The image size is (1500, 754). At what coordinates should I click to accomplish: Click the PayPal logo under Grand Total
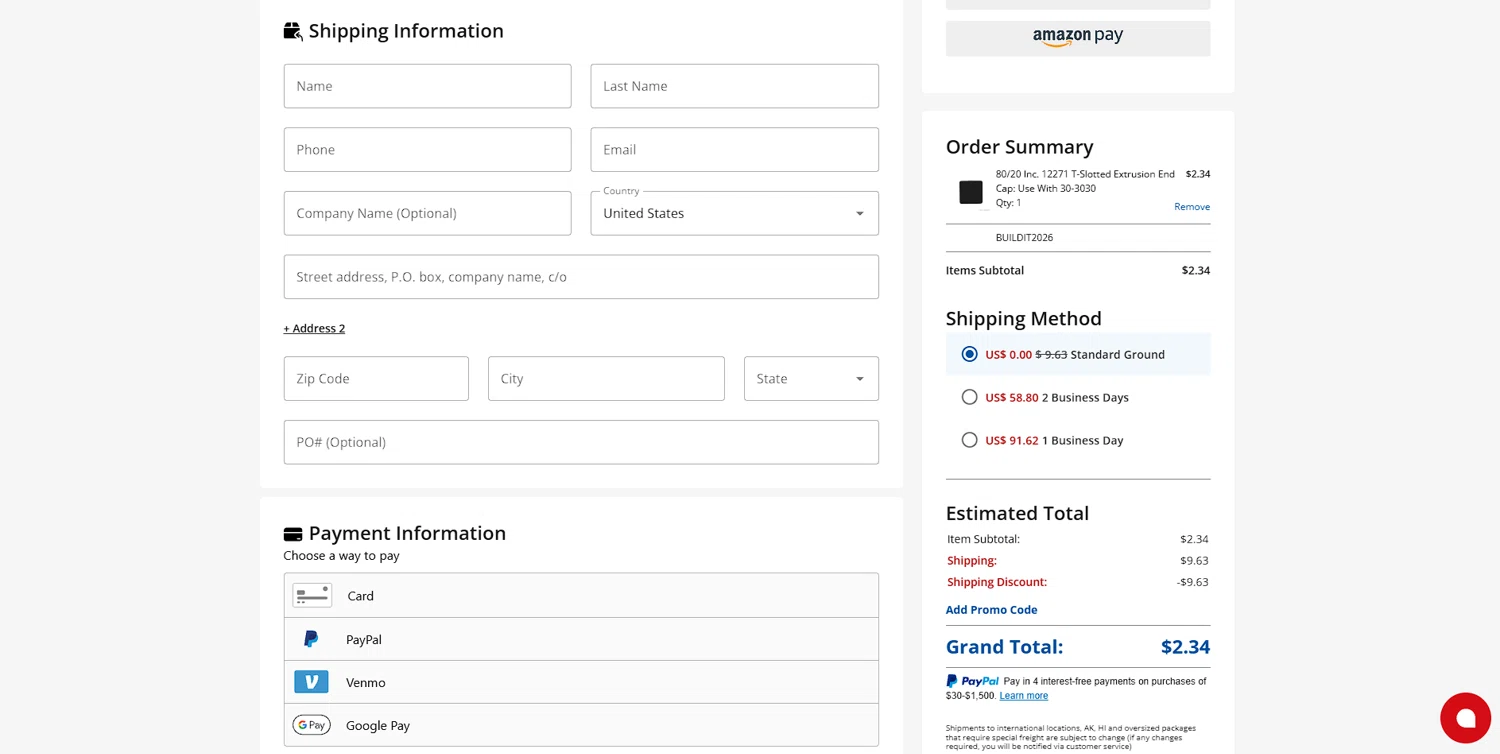click(x=973, y=681)
